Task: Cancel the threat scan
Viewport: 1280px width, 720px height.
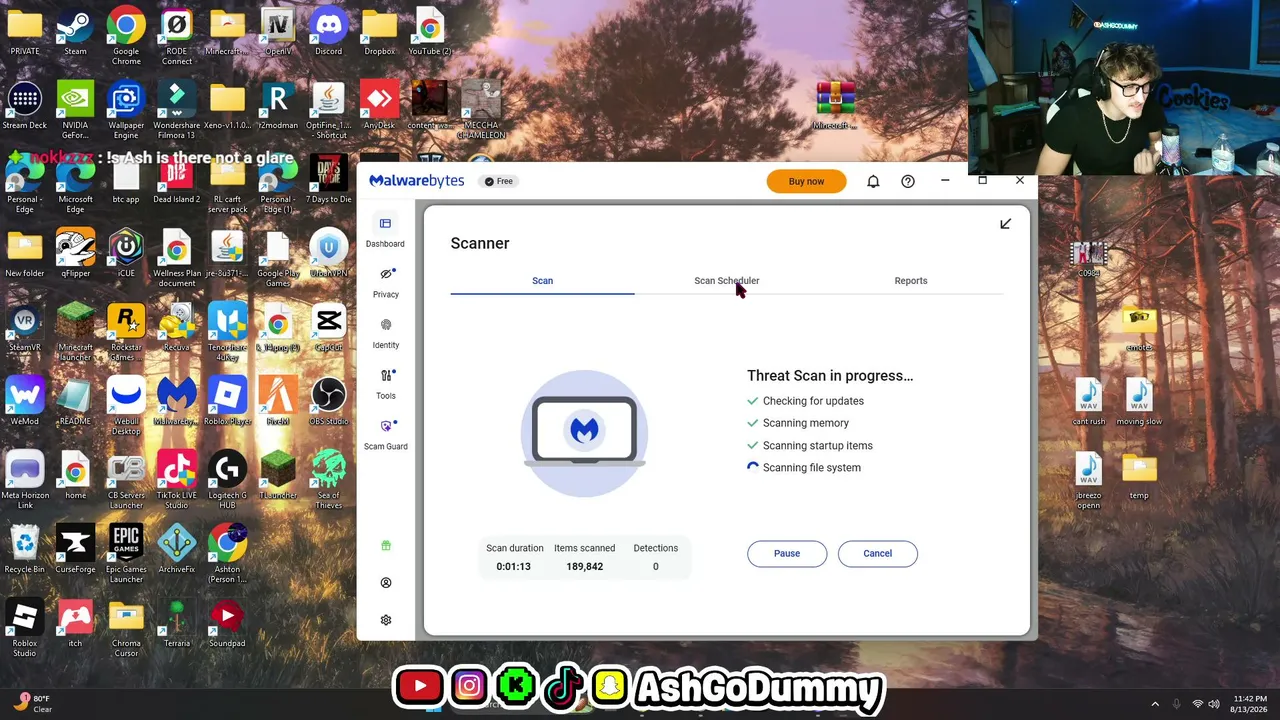Action: click(x=877, y=553)
